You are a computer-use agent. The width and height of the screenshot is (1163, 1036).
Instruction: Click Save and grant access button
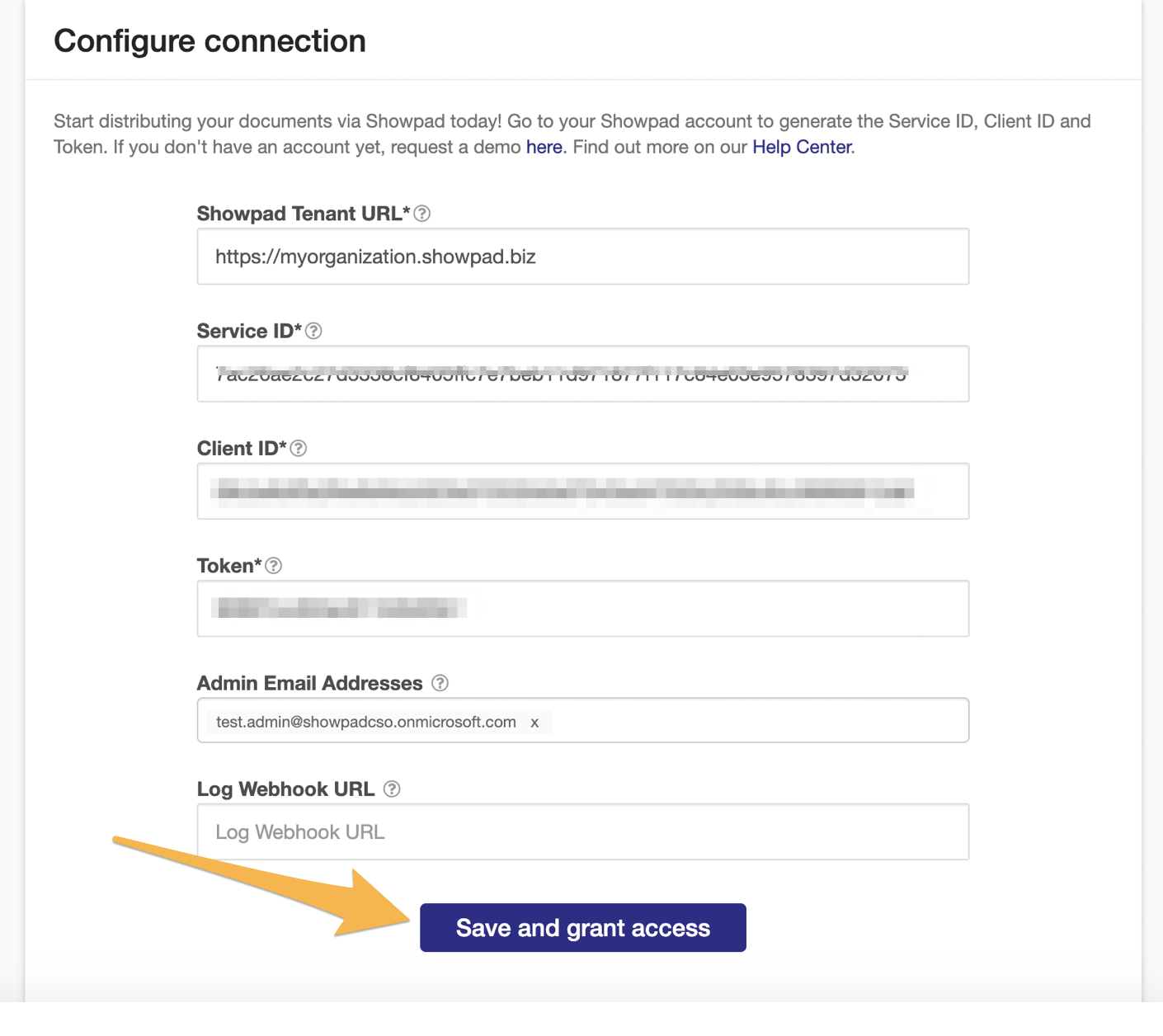[x=583, y=927]
